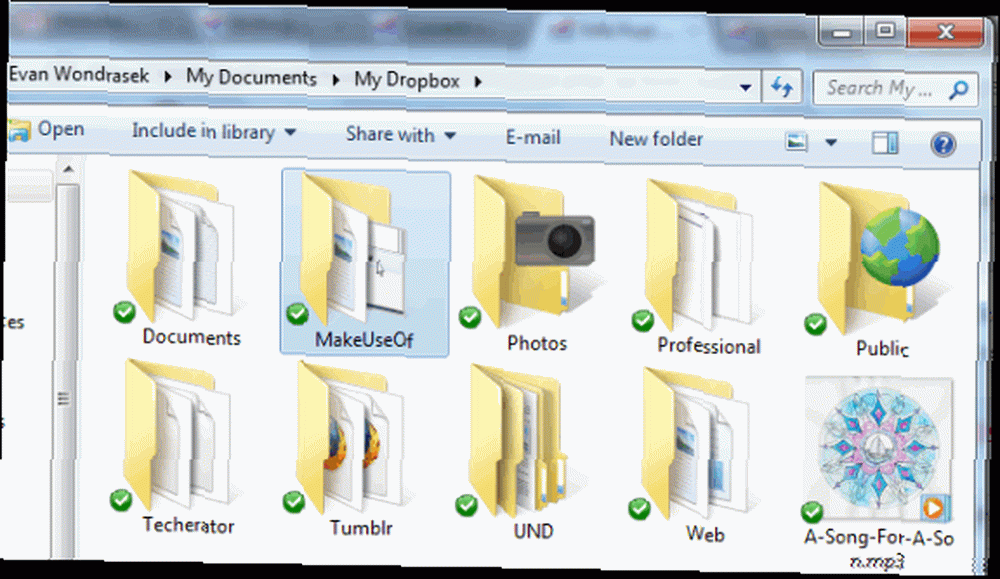This screenshot has width=1000, height=579.
Task: Click the navigation pane scroll up arrow
Action: tap(68, 170)
